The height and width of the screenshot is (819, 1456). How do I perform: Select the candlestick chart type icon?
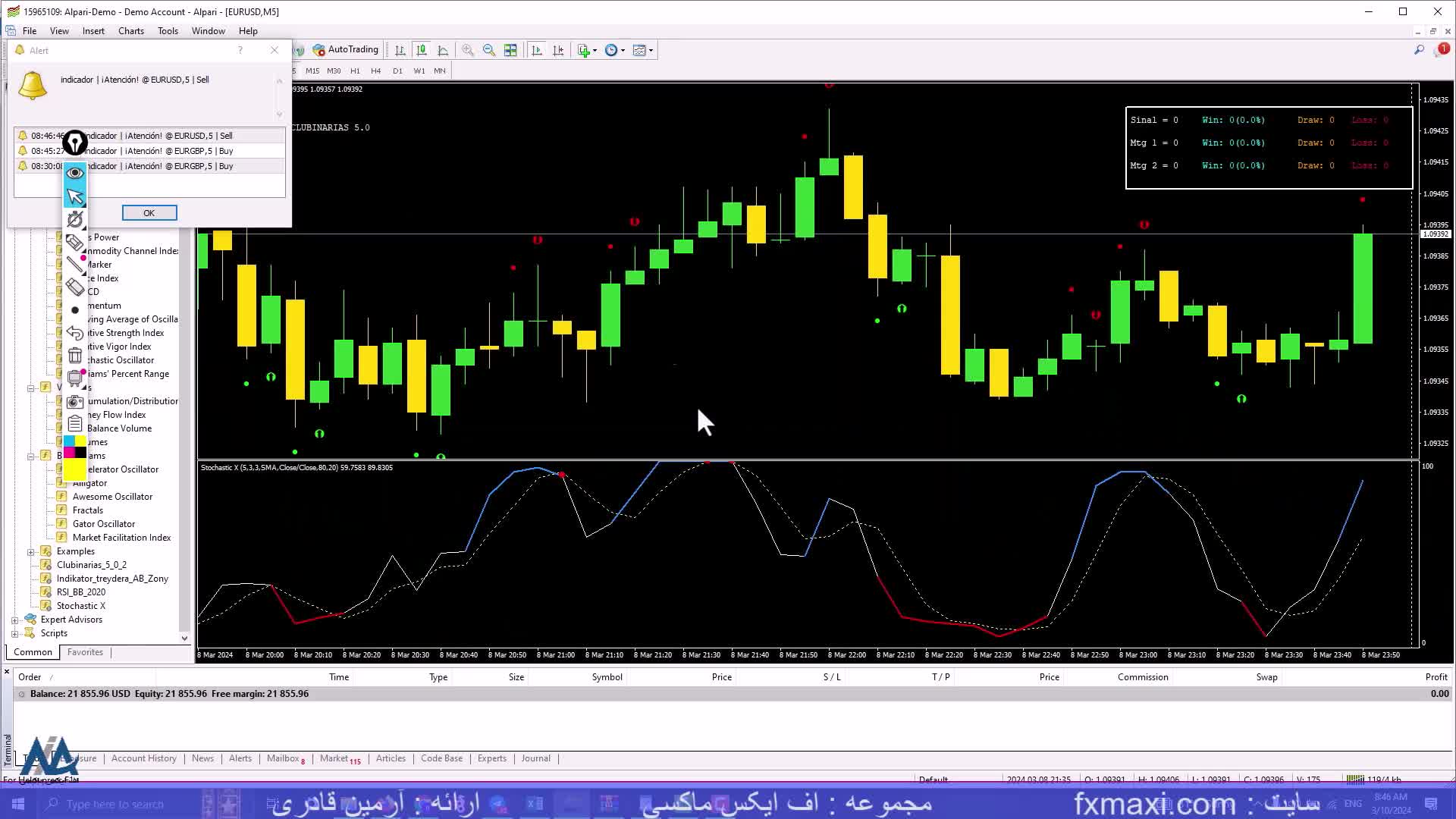(x=422, y=50)
